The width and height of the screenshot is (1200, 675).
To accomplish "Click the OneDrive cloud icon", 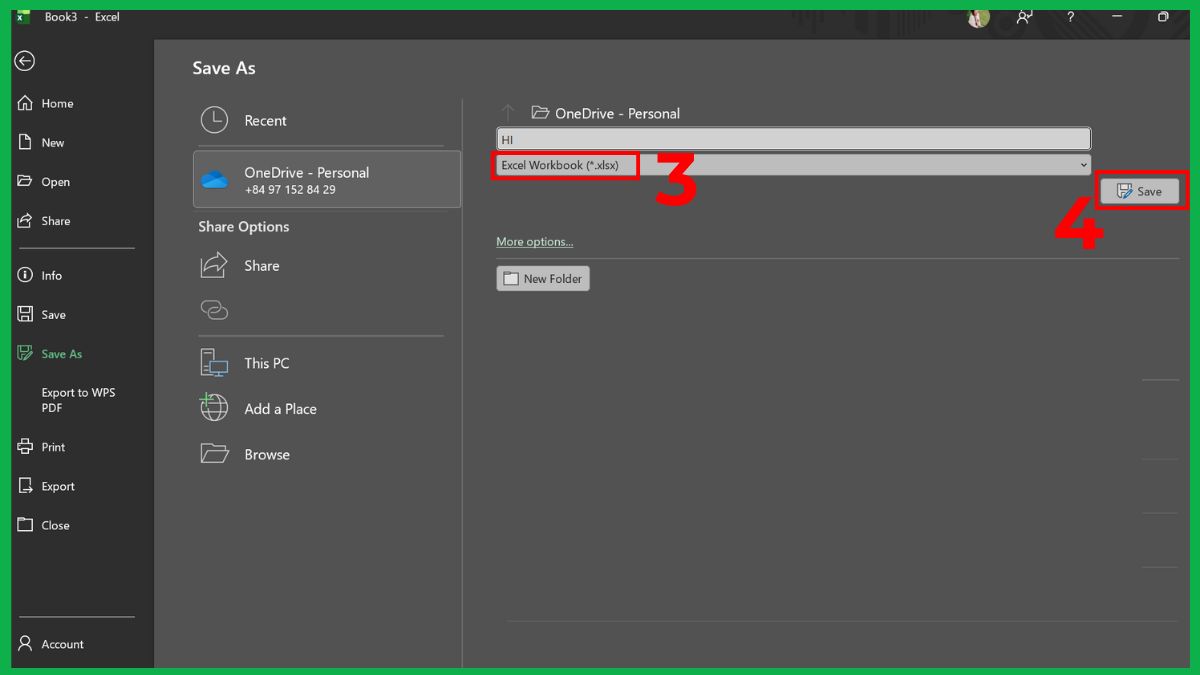I will click(214, 180).
